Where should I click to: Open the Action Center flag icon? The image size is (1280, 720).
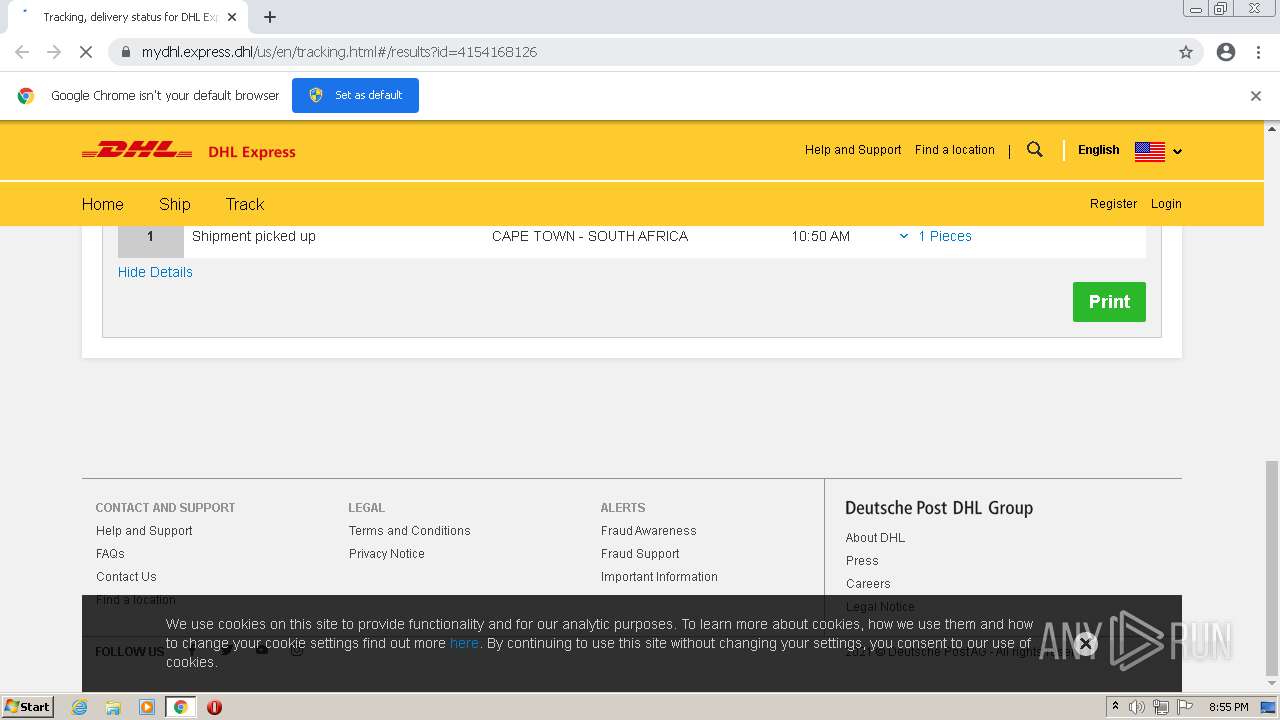click(x=1185, y=707)
